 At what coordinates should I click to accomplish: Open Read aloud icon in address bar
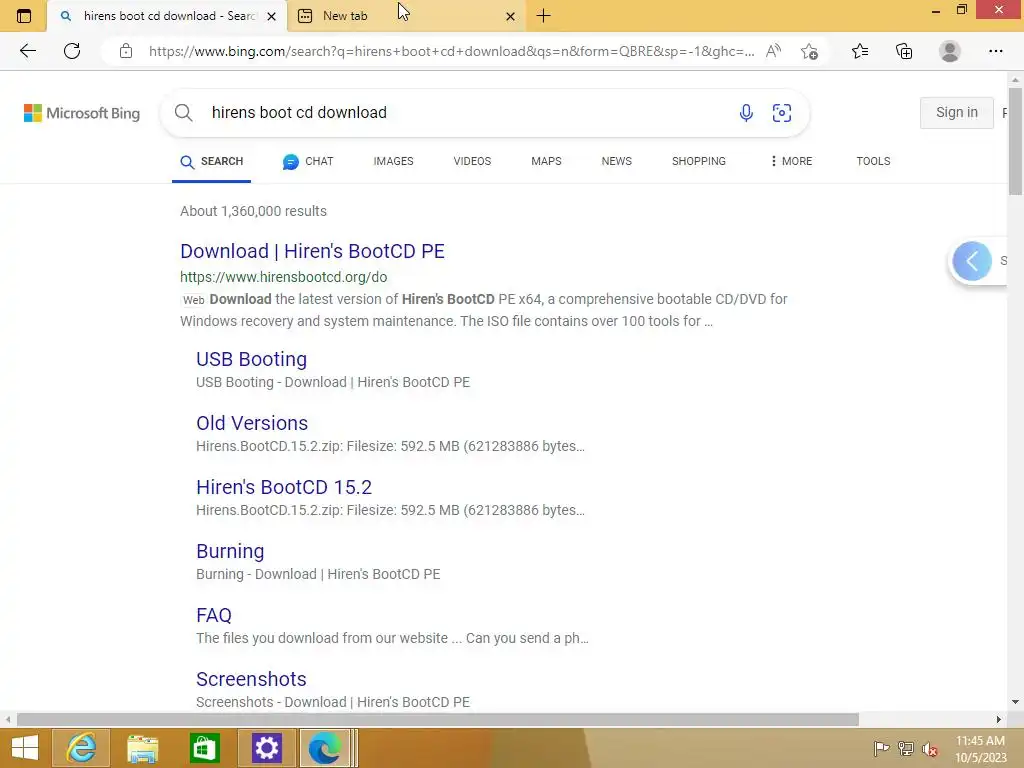coord(773,51)
